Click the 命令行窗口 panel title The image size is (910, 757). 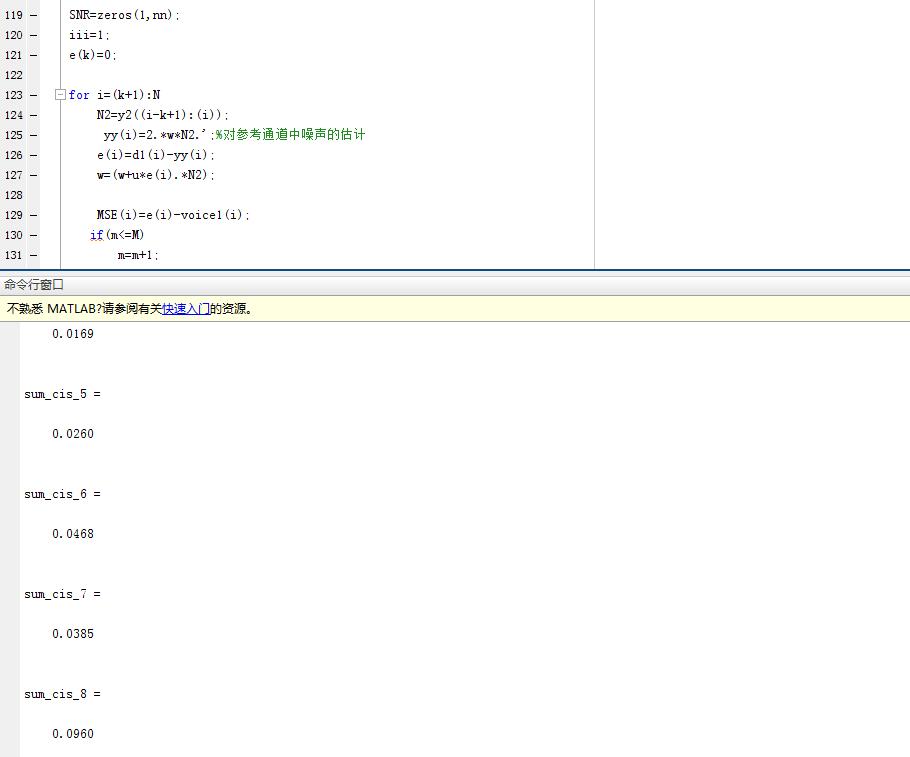pyautogui.click(x=34, y=284)
